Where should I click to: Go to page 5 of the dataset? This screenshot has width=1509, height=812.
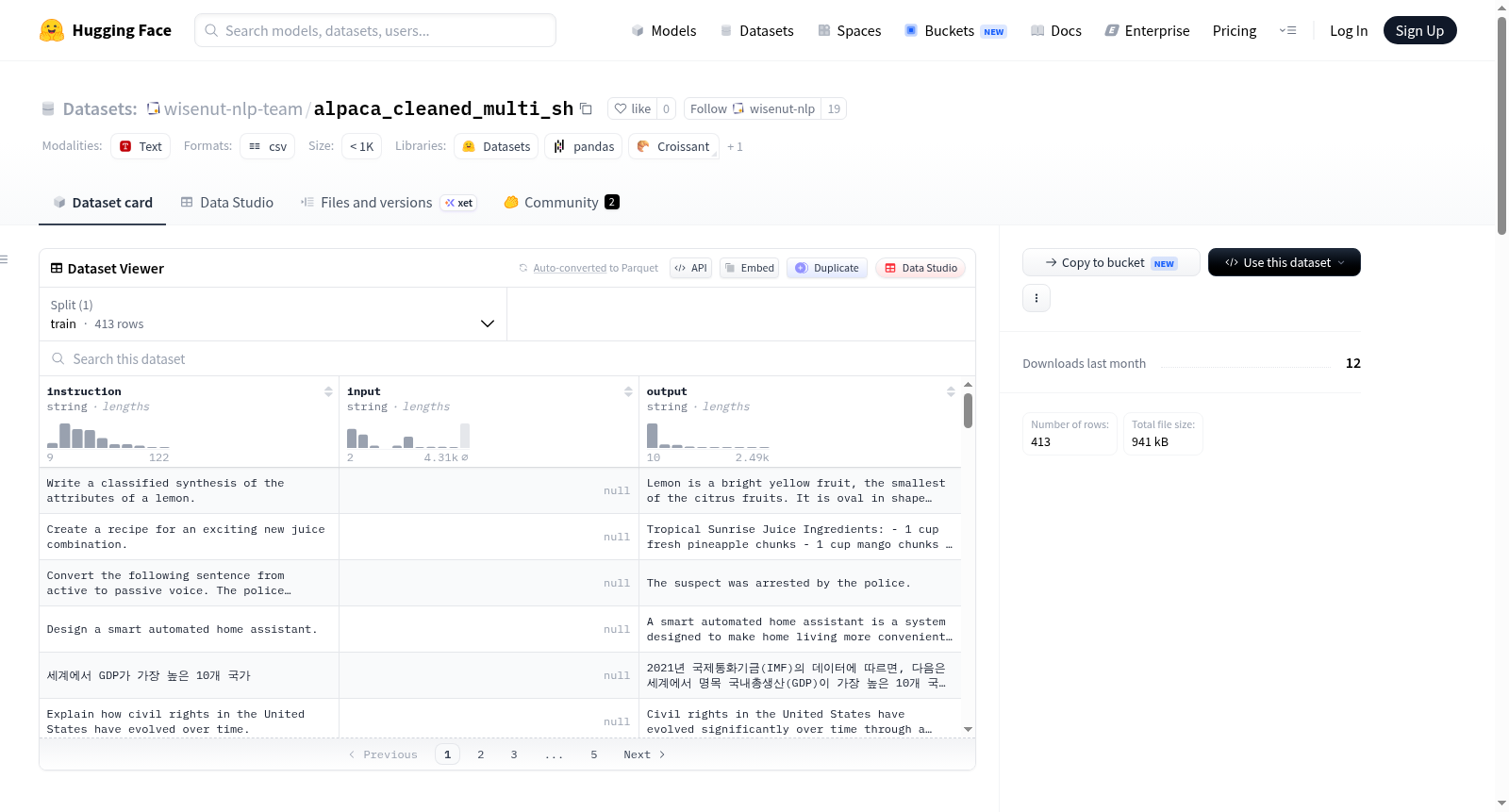click(594, 754)
